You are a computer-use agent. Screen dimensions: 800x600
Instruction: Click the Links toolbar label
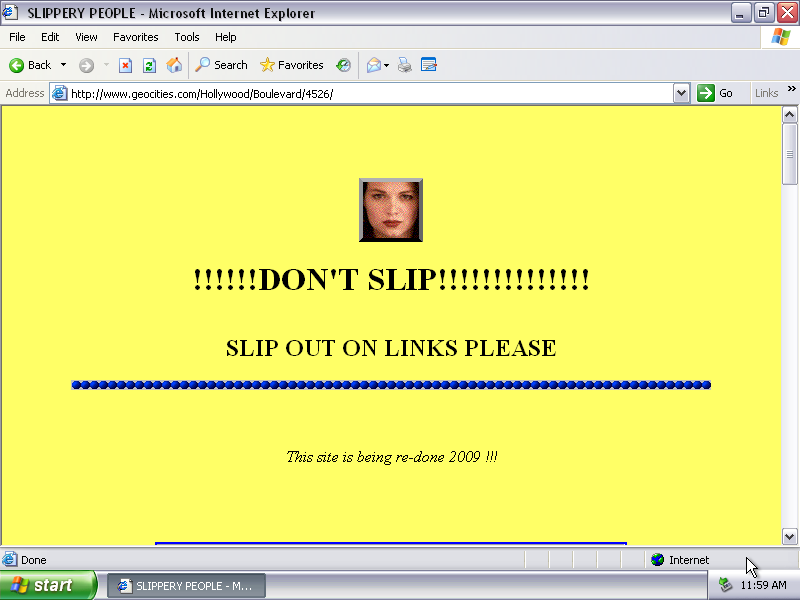pos(766,93)
